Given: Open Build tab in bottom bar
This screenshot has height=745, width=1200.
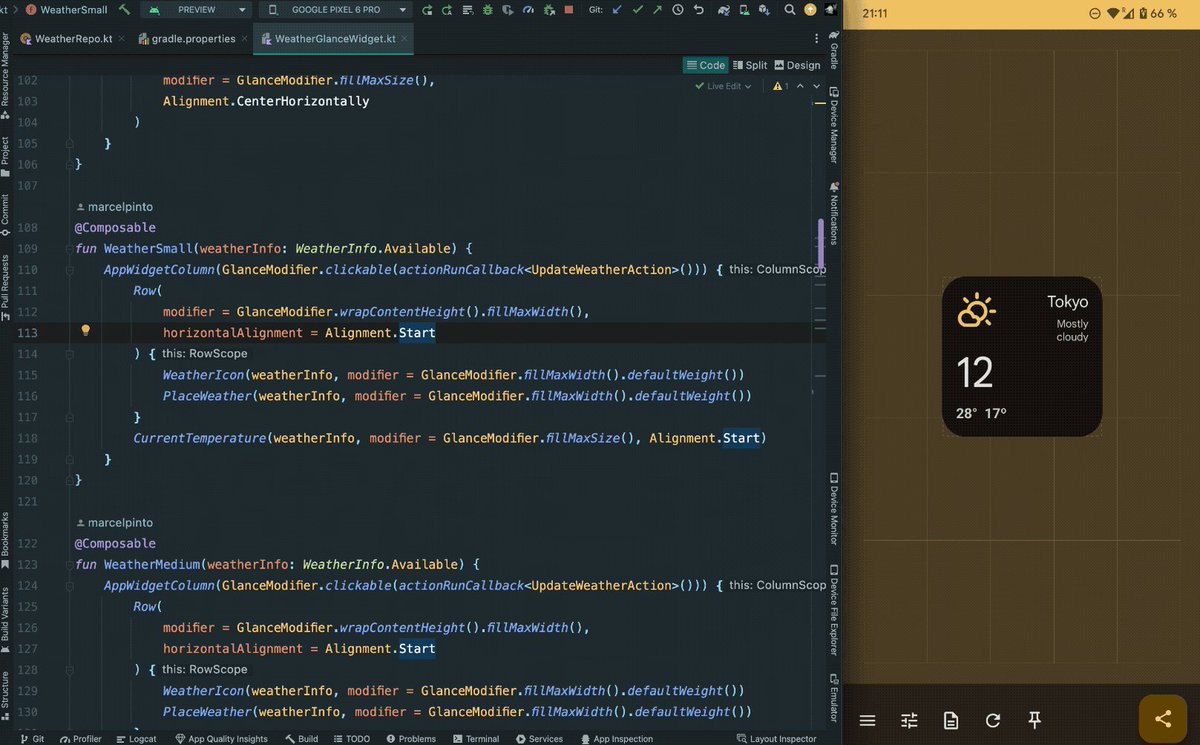Looking at the screenshot, I should coord(301,738).
